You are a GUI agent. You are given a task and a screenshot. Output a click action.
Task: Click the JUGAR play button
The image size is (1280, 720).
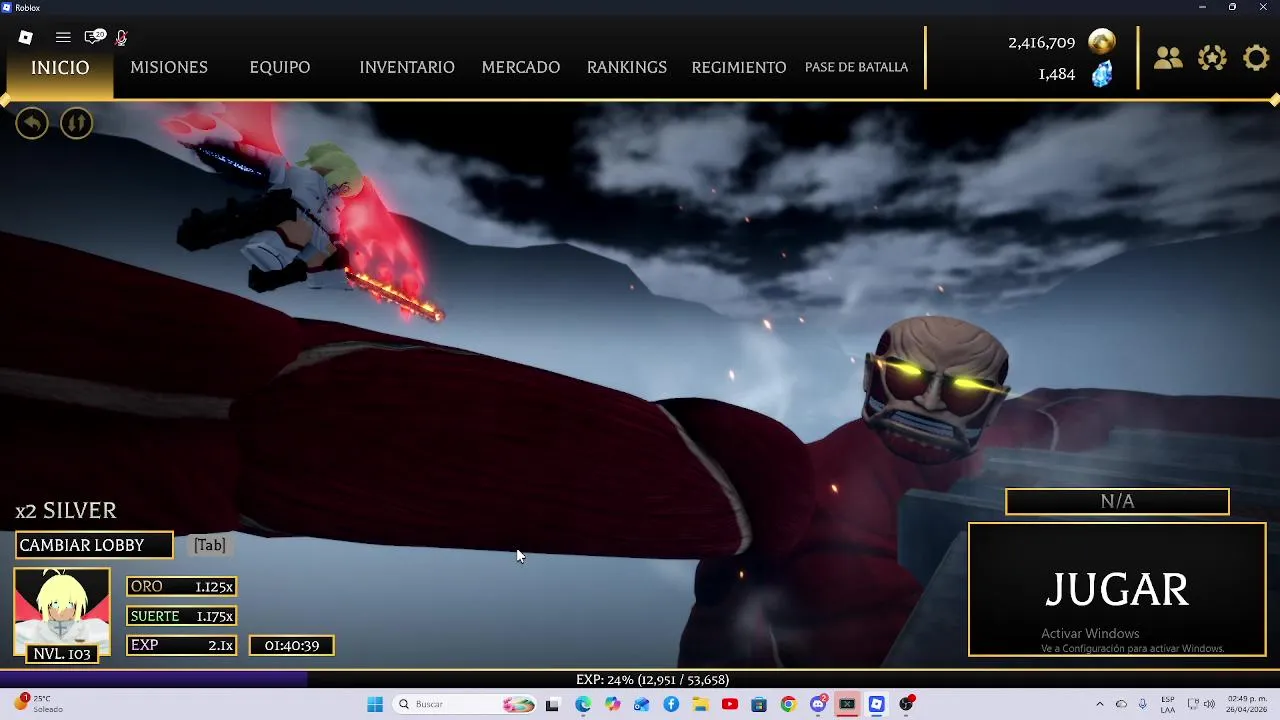1117,589
